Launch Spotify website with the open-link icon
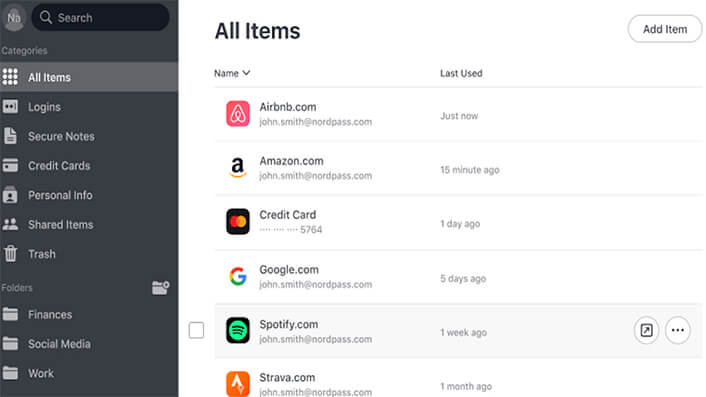Screen dimensions: 706x397 pyautogui.click(x=646, y=330)
